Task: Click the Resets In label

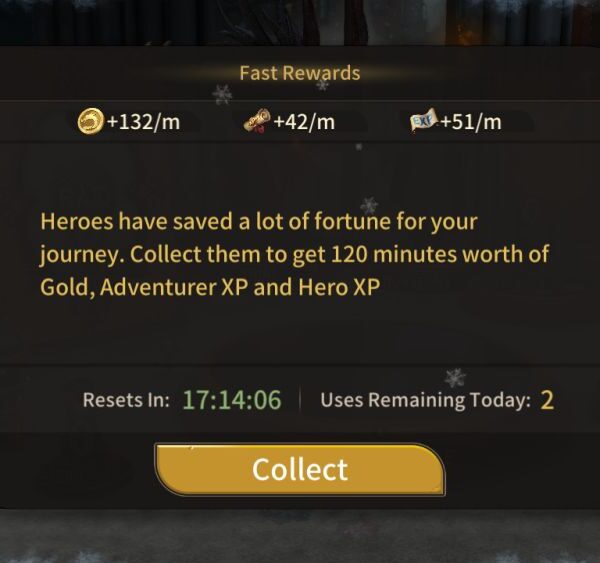Action: coord(126,400)
